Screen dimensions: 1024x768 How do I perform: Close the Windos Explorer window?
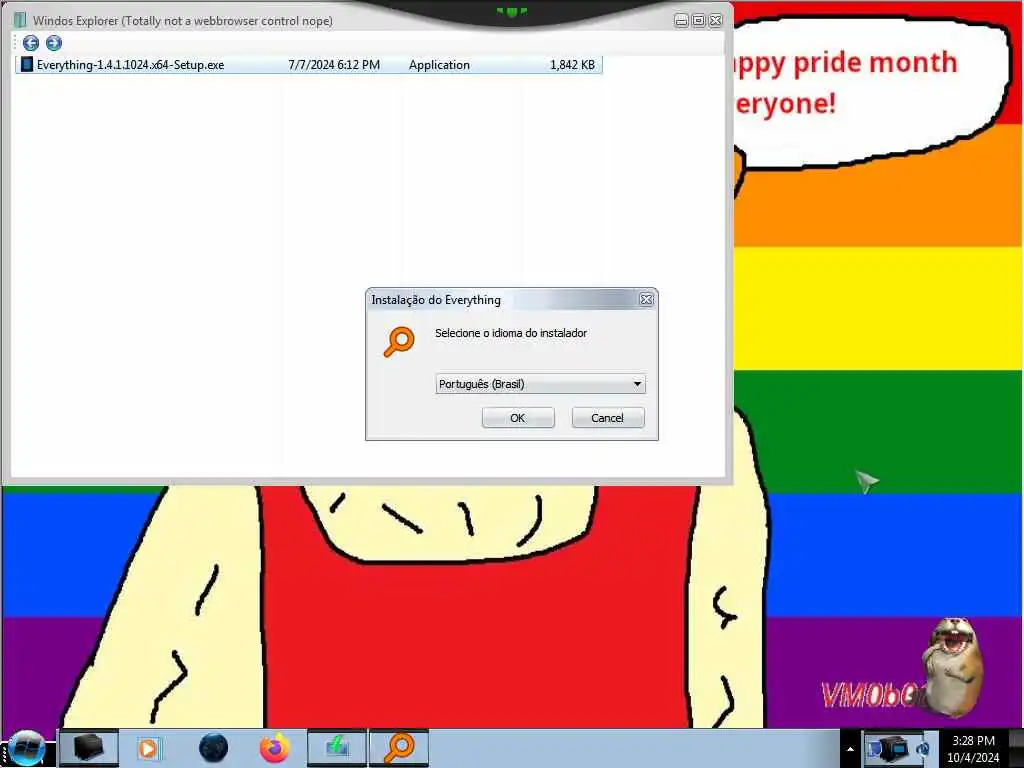click(716, 21)
